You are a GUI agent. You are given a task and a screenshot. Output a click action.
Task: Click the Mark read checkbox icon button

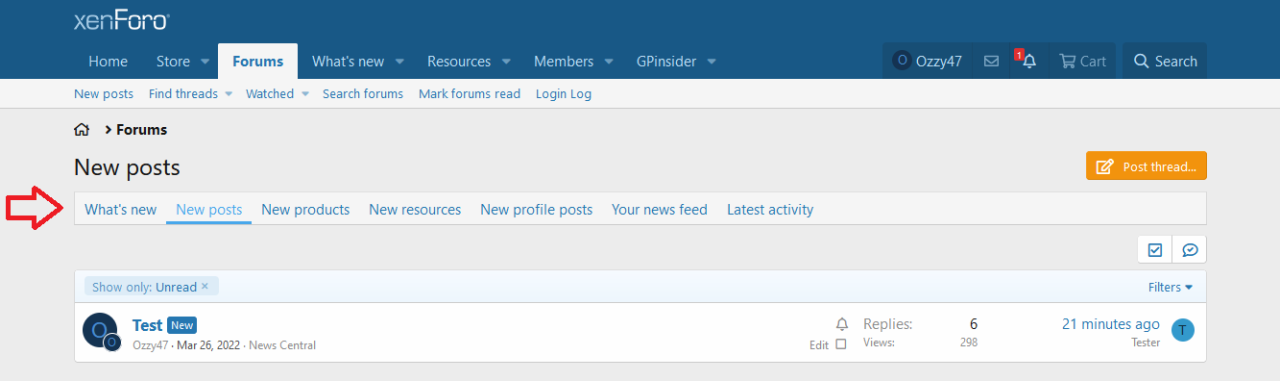(1154, 249)
